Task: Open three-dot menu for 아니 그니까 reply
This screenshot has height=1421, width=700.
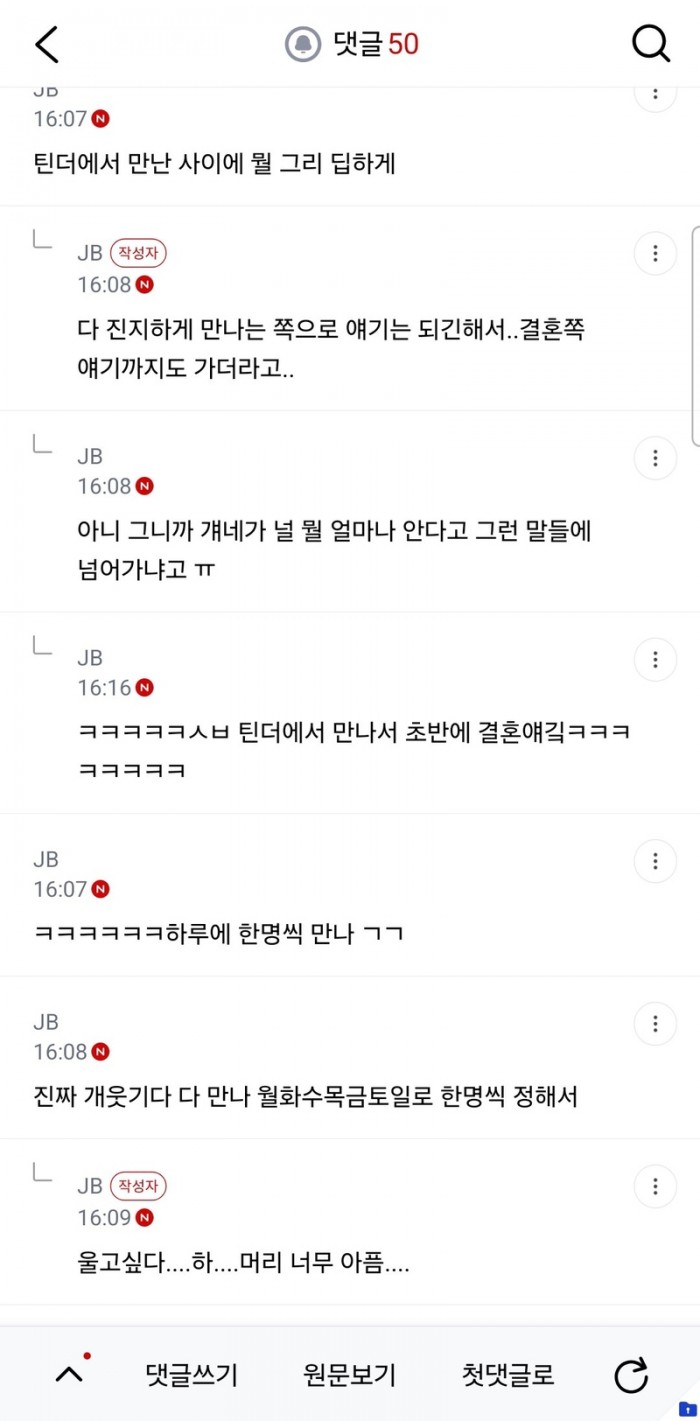Action: [x=656, y=458]
